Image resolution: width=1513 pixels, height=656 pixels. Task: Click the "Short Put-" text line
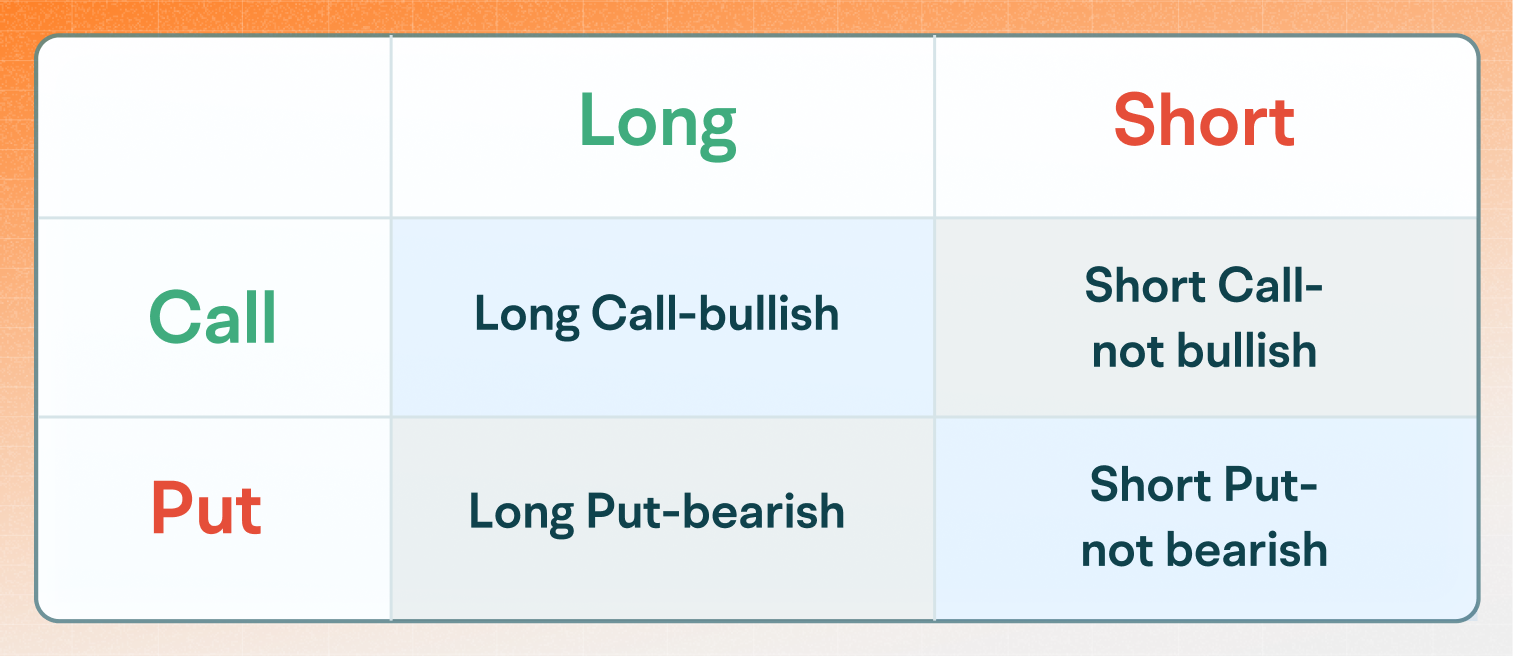pos(1204,485)
